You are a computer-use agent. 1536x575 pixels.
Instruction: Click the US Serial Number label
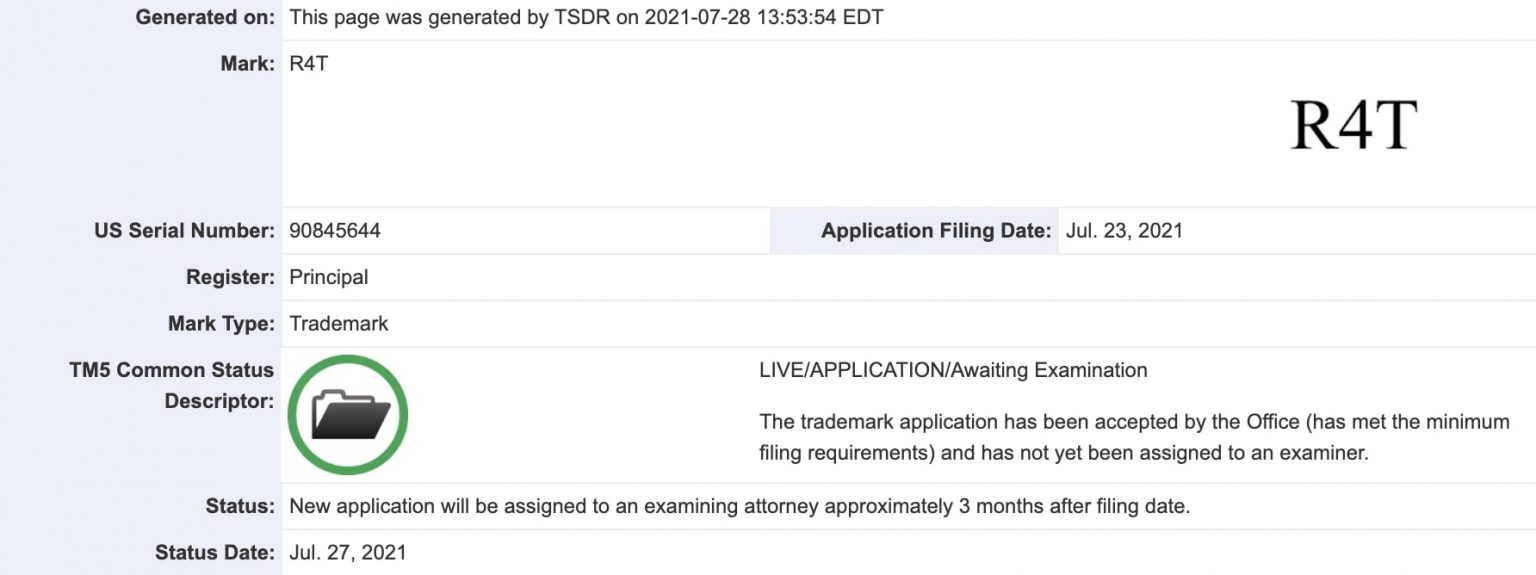[184, 231]
